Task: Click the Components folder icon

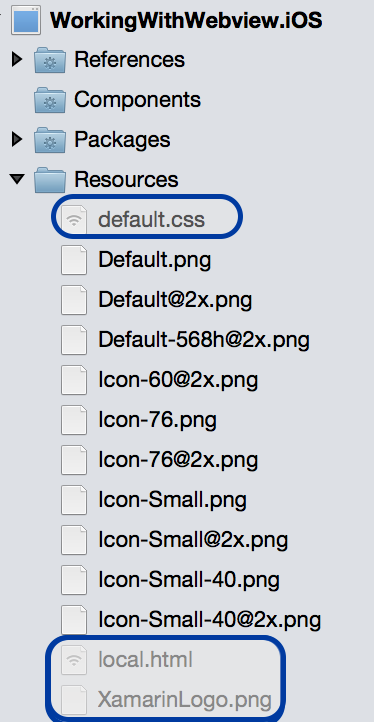Action: tap(50, 100)
